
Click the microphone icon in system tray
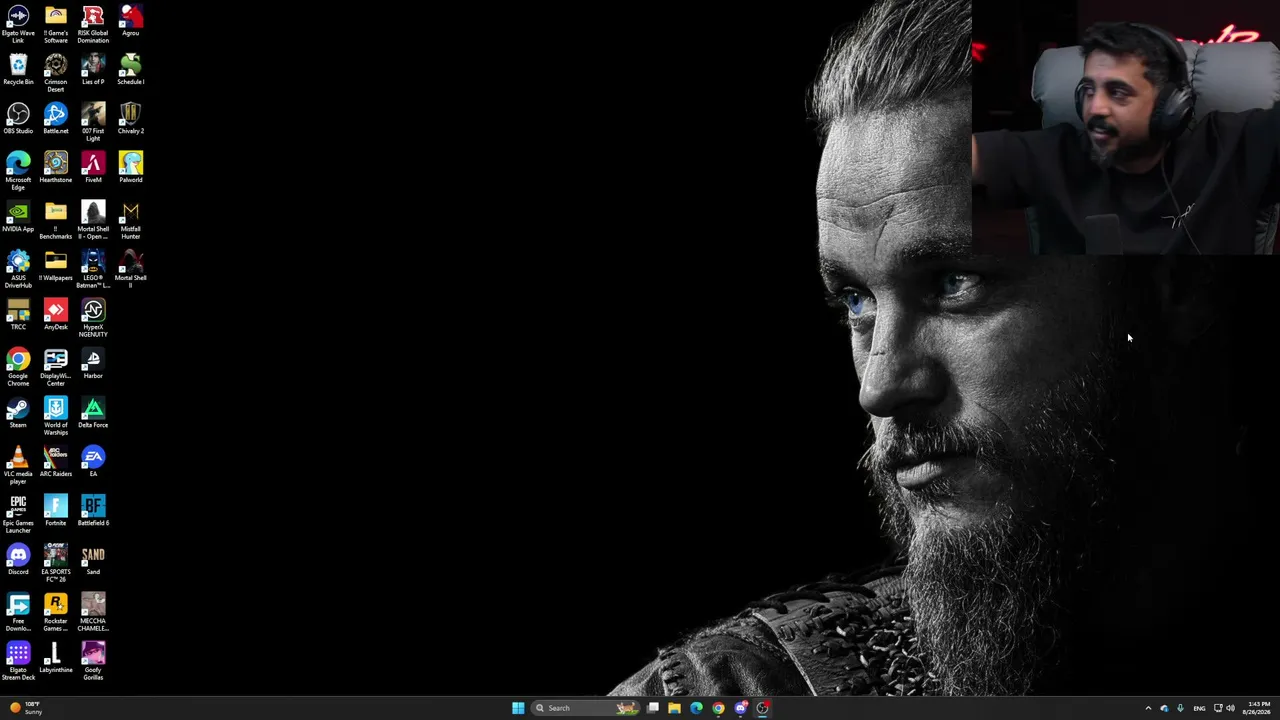tap(1180, 708)
